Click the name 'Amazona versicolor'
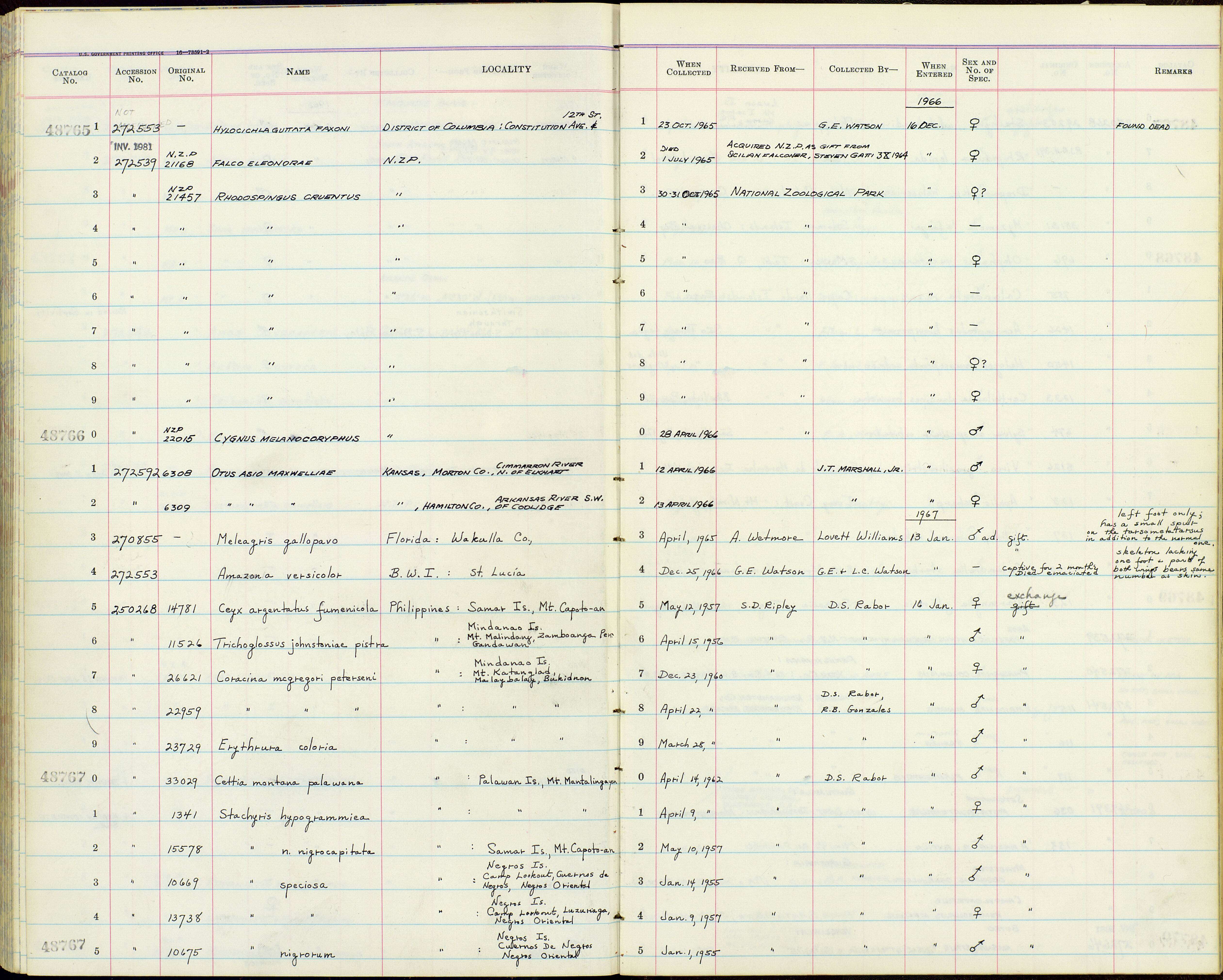Viewport: 1223px width, 980px height. point(281,574)
